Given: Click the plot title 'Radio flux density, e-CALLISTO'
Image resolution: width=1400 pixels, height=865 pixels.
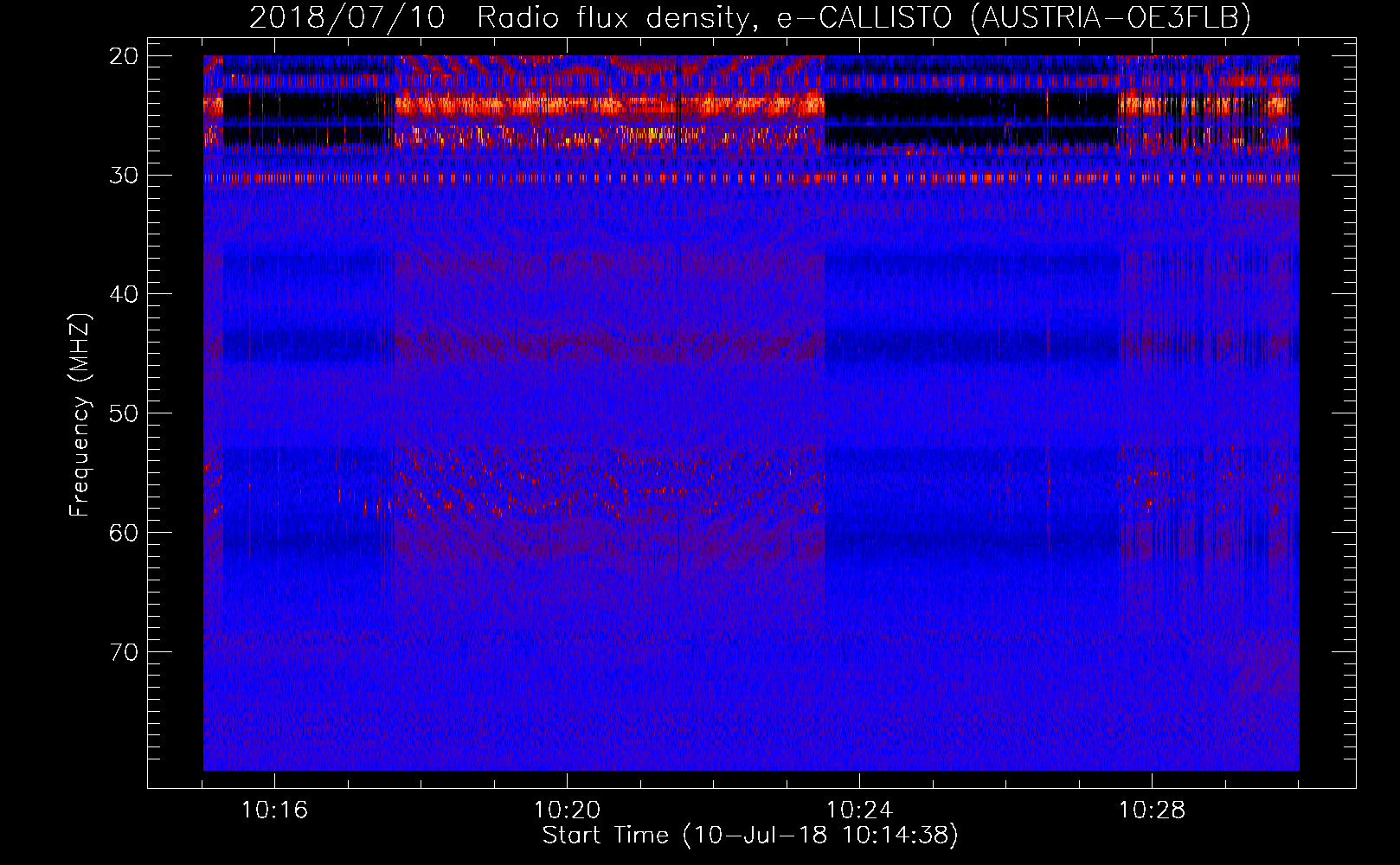Looking at the screenshot, I should [715, 17].
